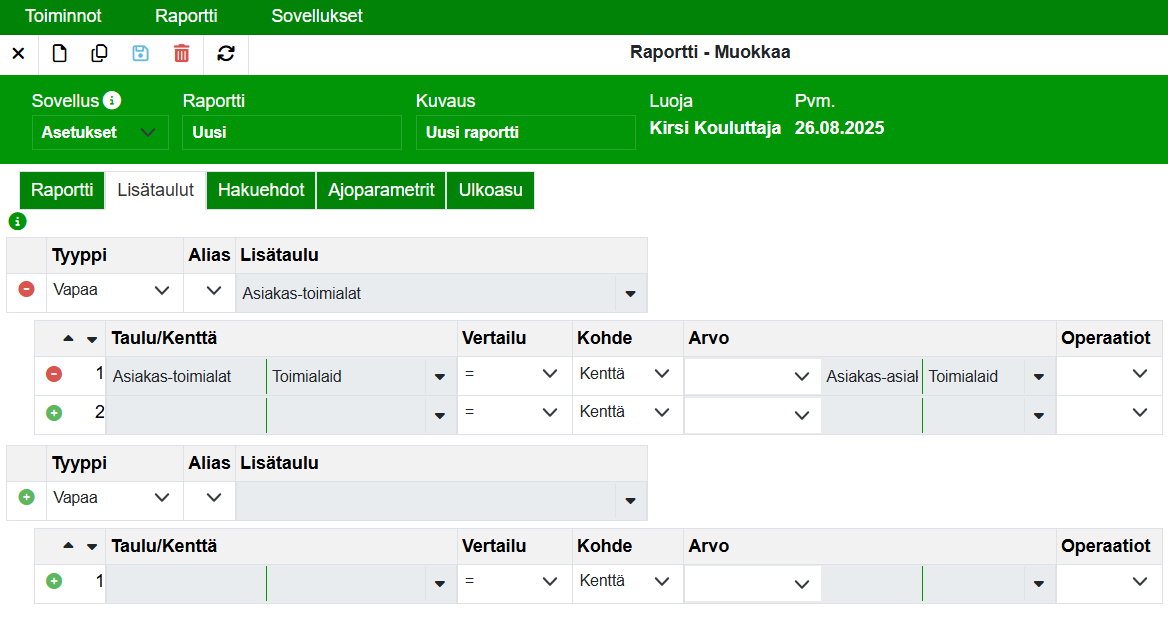The width and height of the screenshot is (1168, 617).
Task: Add condition row 2 with green plus
Action: (x=54, y=412)
